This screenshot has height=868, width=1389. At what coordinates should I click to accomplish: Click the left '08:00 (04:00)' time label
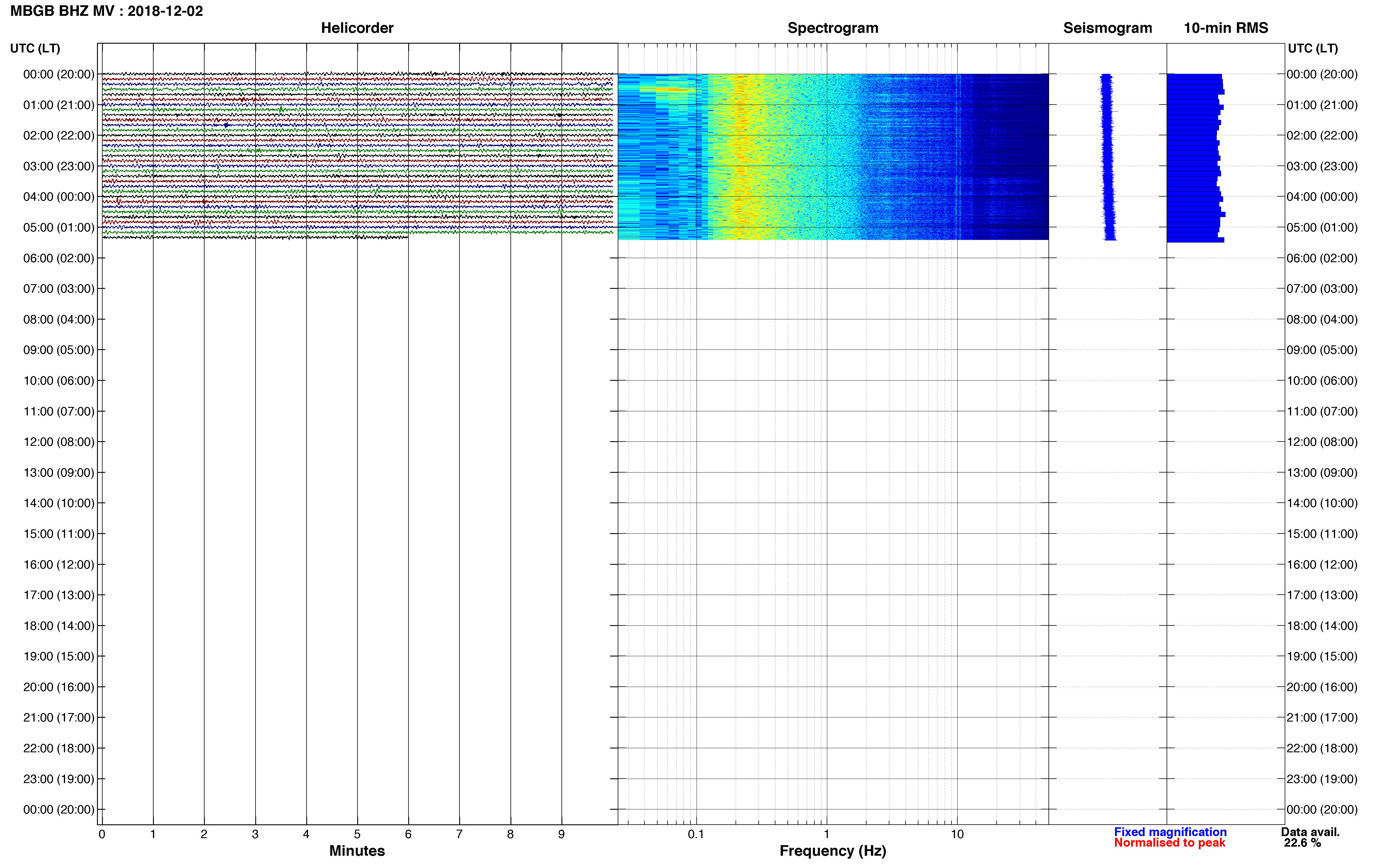pyautogui.click(x=59, y=319)
